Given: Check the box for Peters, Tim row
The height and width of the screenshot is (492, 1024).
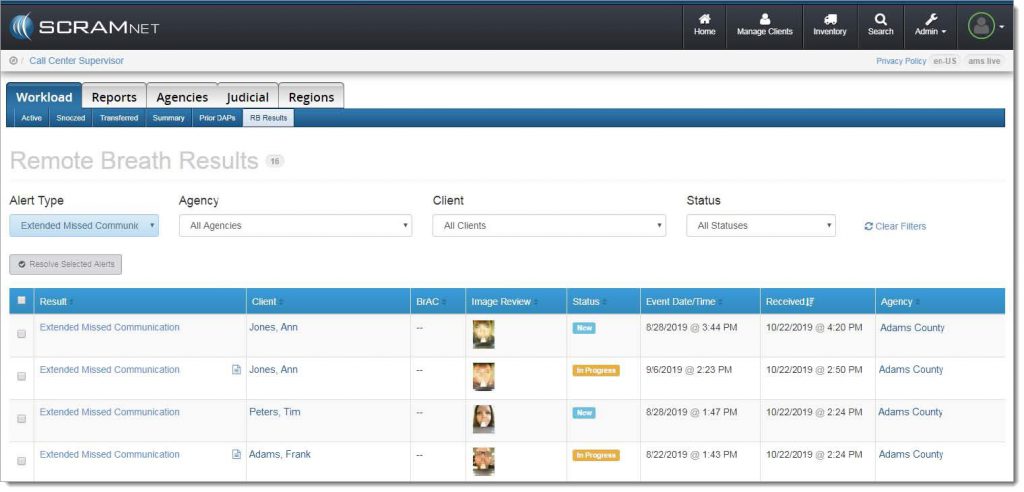Looking at the screenshot, I should click(22, 418).
